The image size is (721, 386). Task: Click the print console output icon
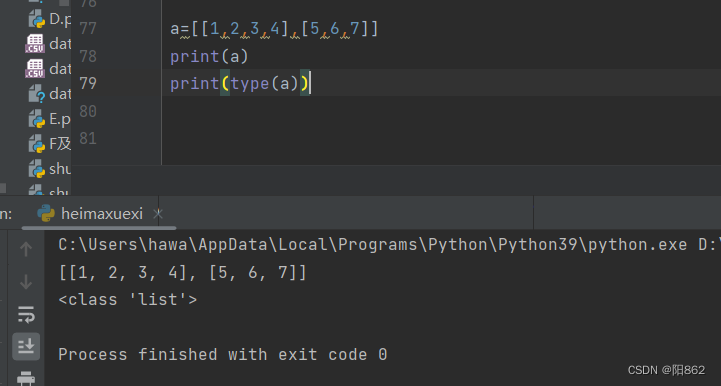(x=26, y=378)
